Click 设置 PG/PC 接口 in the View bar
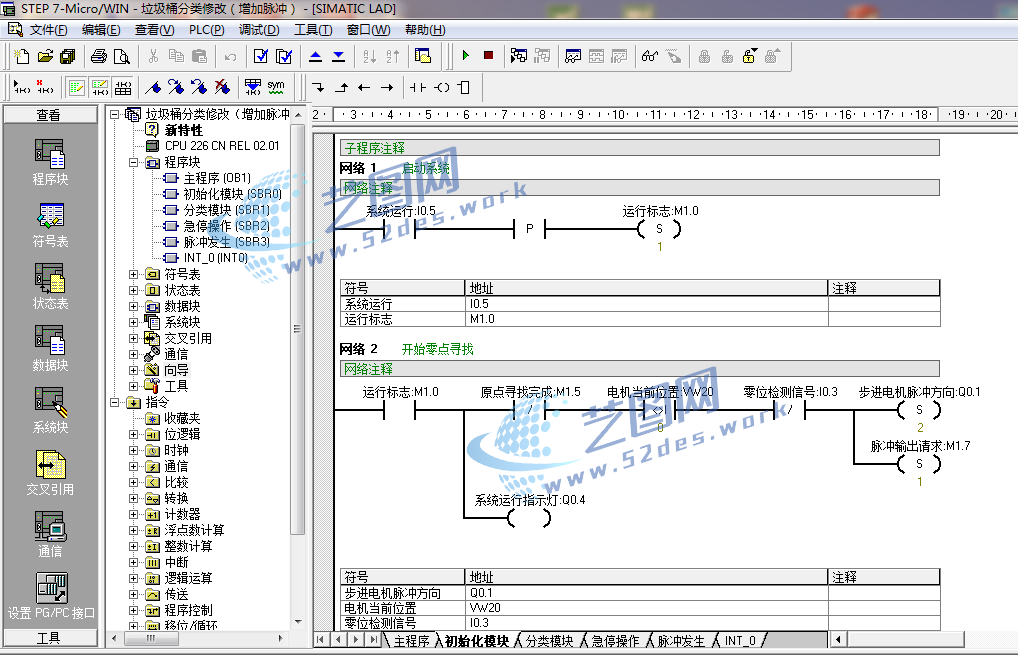1018x655 pixels. click(x=51, y=596)
